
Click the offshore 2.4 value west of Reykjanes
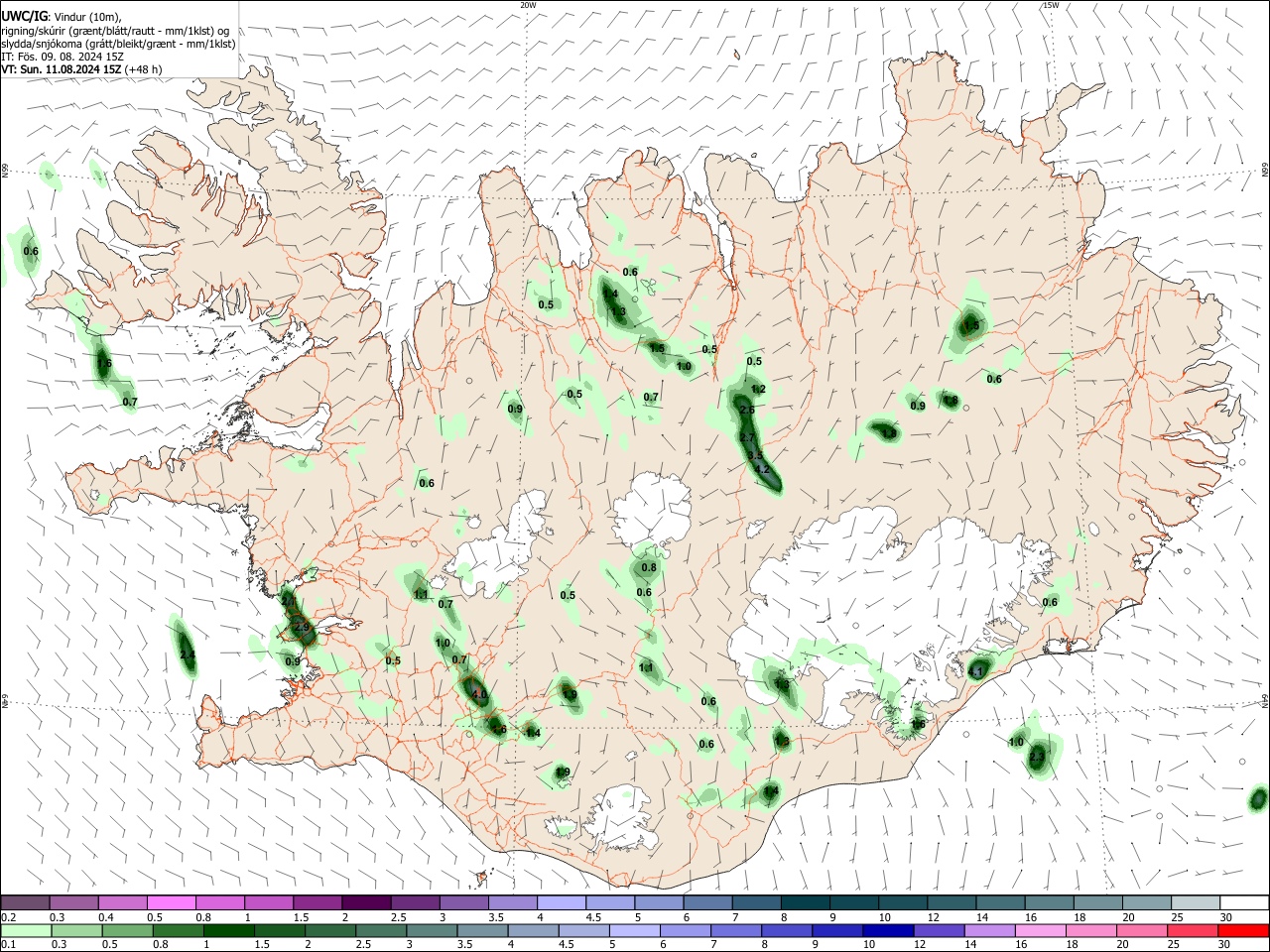tap(187, 655)
